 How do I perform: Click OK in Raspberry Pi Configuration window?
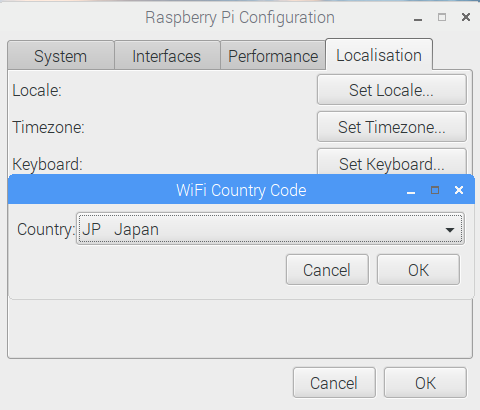point(425,383)
